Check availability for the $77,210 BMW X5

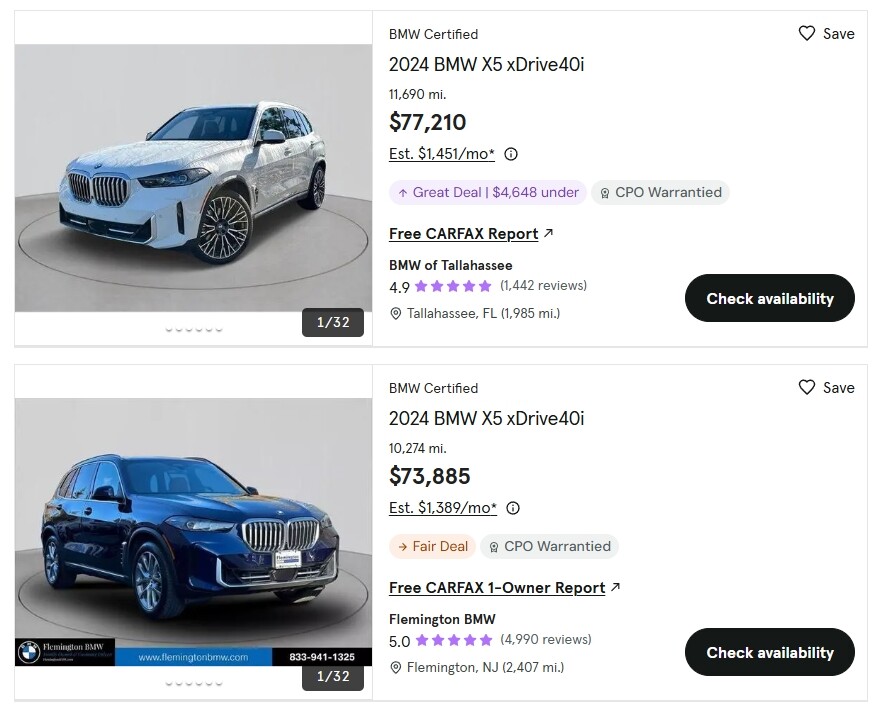(769, 298)
